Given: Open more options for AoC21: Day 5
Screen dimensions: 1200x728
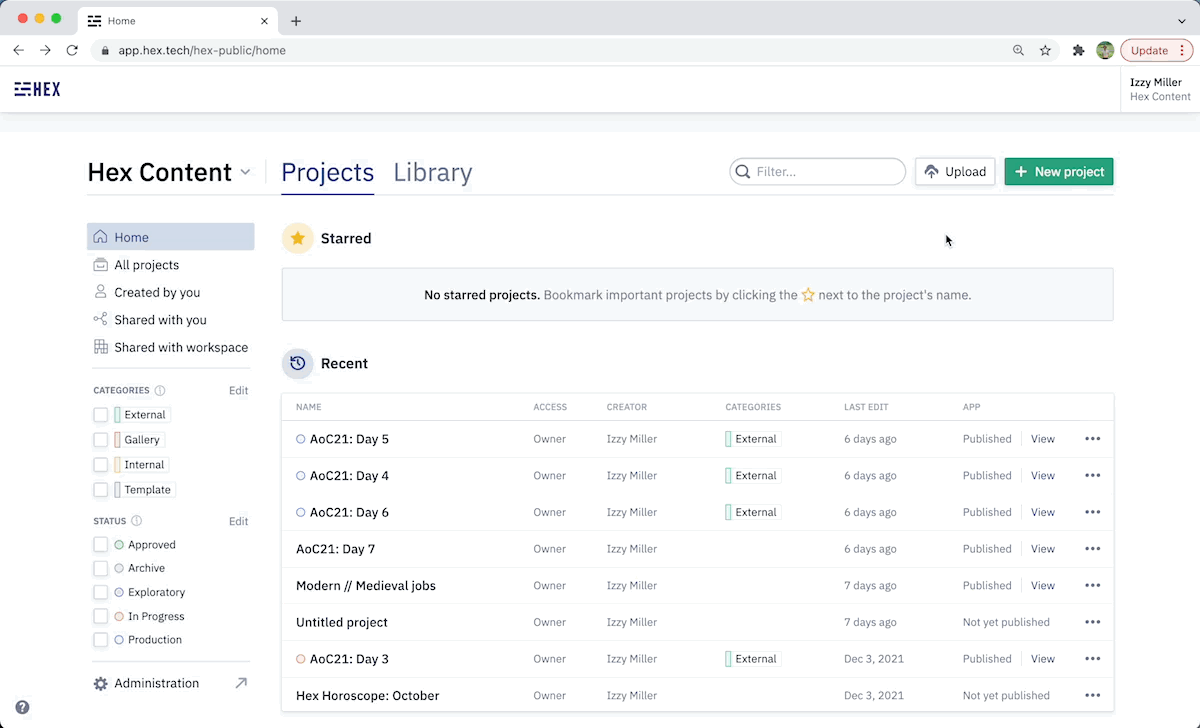Looking at the screenshot, I should [1092, 439].
